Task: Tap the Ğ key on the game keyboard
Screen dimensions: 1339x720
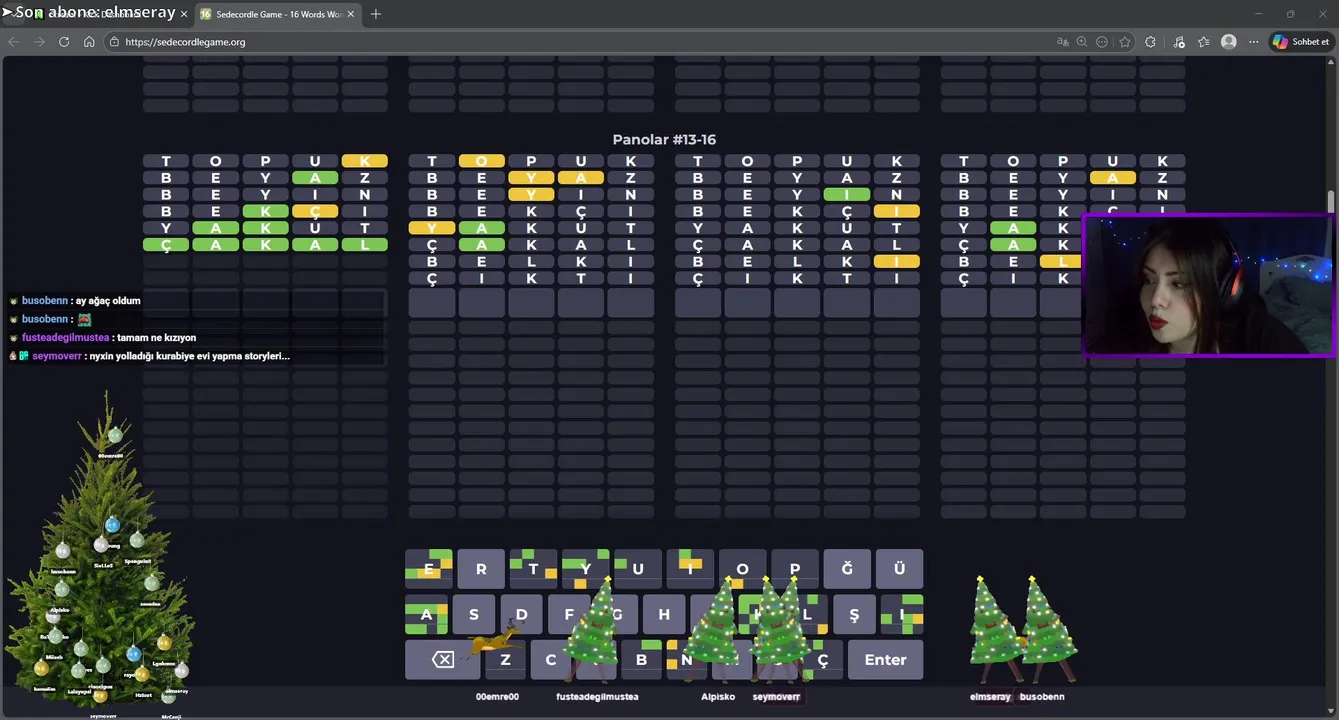Action: point(847,569)
